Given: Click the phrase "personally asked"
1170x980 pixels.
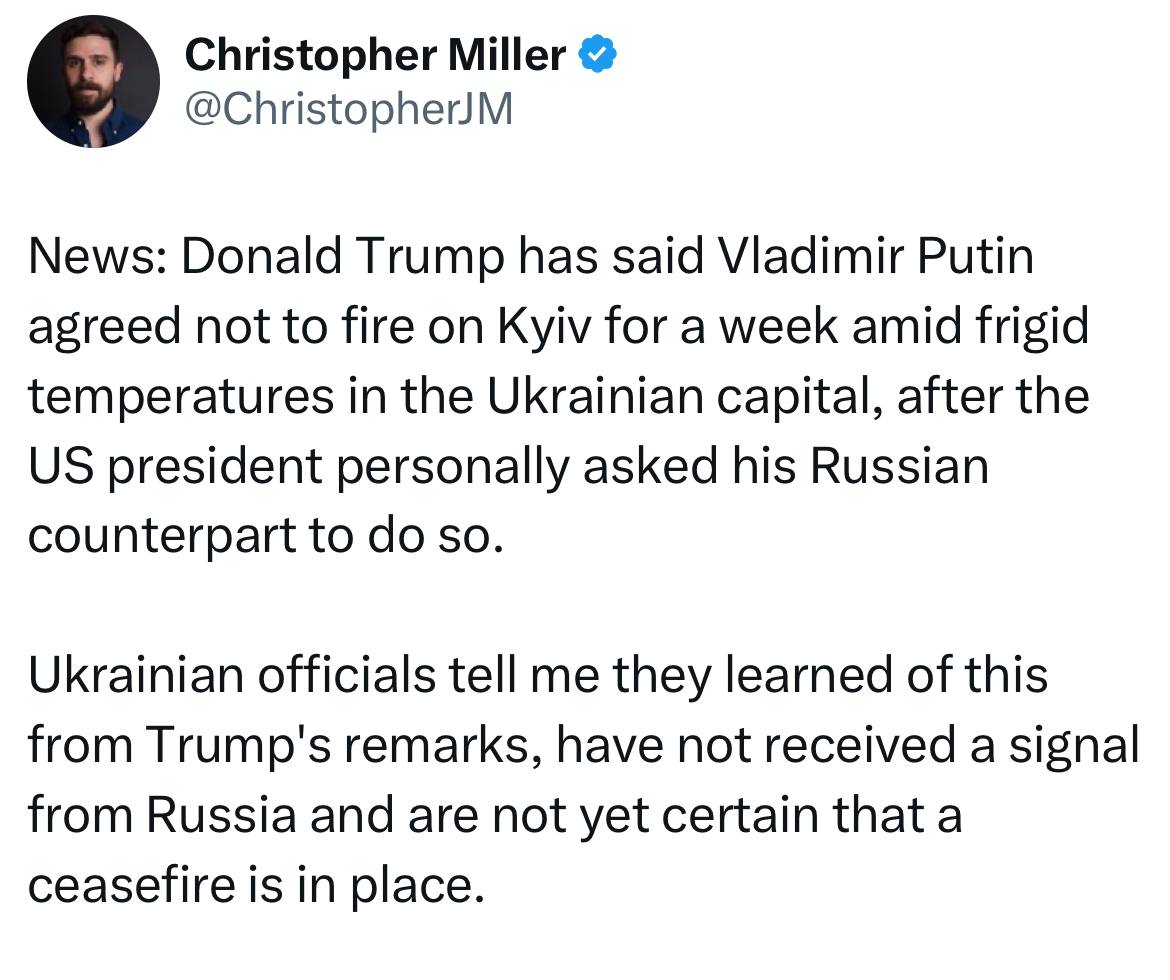Looking at the screenshot, I should (500, 467).
